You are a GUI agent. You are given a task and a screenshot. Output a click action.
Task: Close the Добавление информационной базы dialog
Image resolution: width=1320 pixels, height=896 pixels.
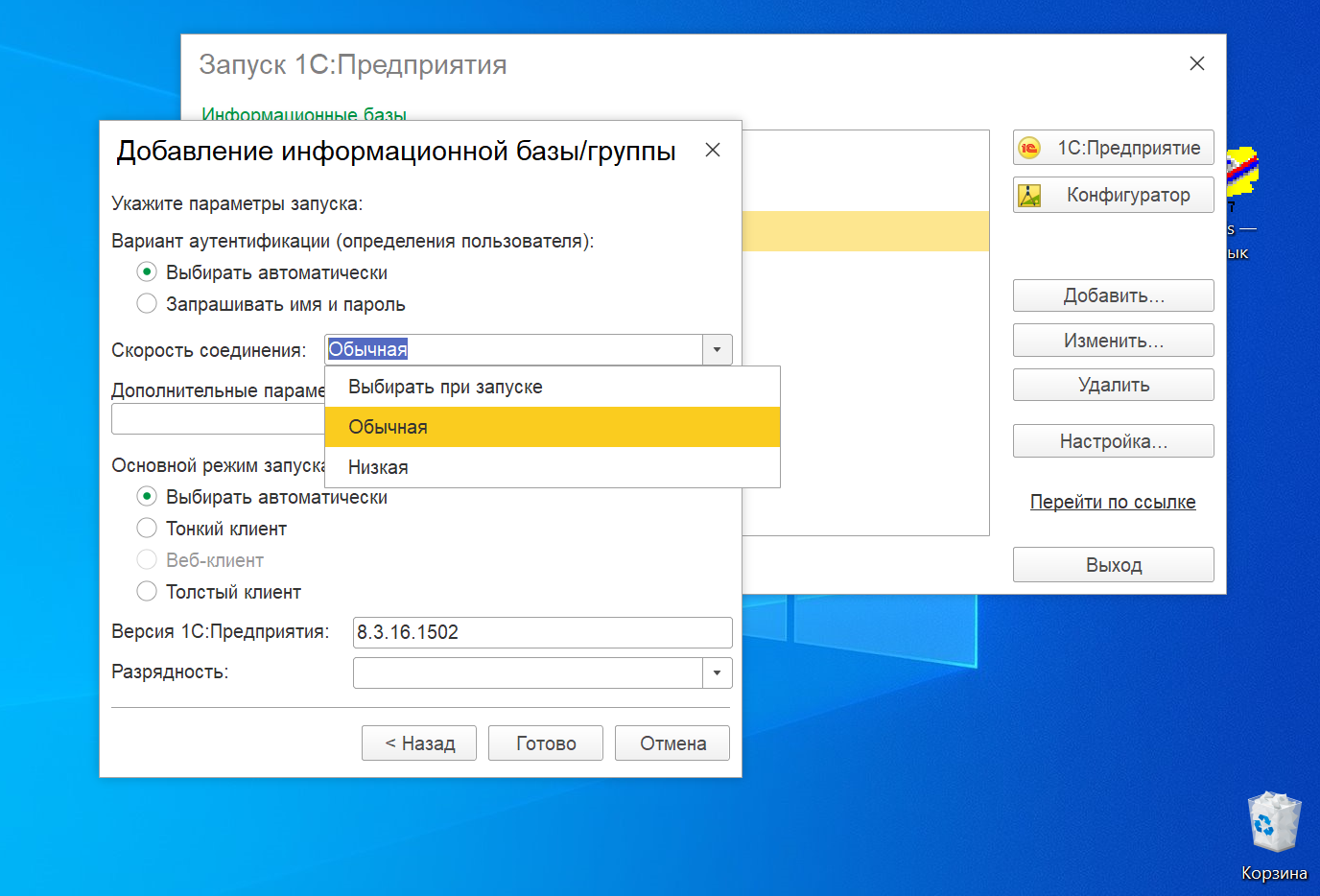713,150
